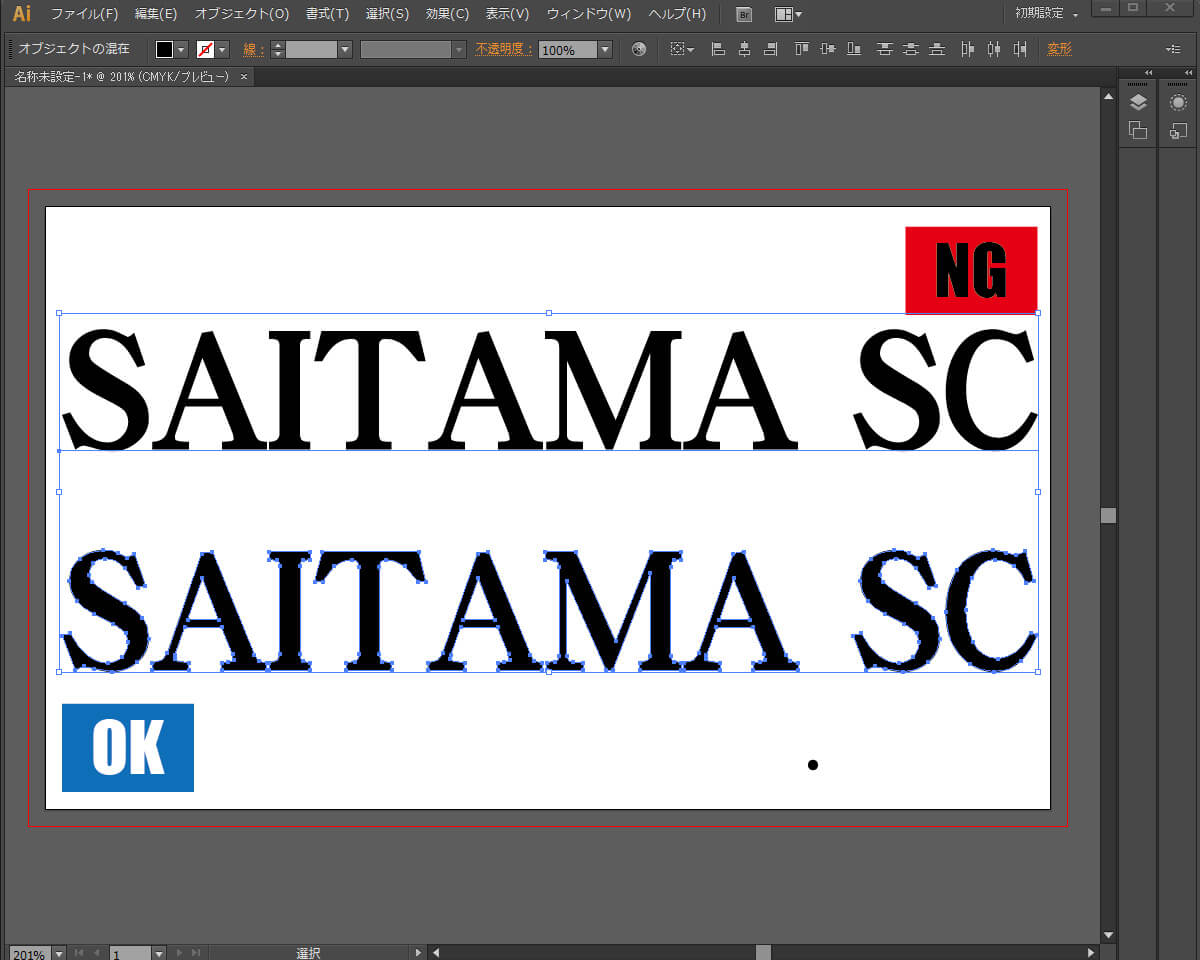Click the zoom percentage field 201%
This screenshot has height=960, width=1200.
(x=30, y=954)
